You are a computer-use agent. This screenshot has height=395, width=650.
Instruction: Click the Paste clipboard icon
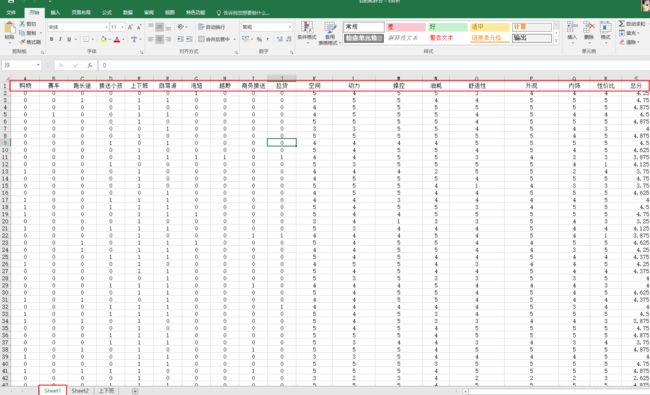10,28
